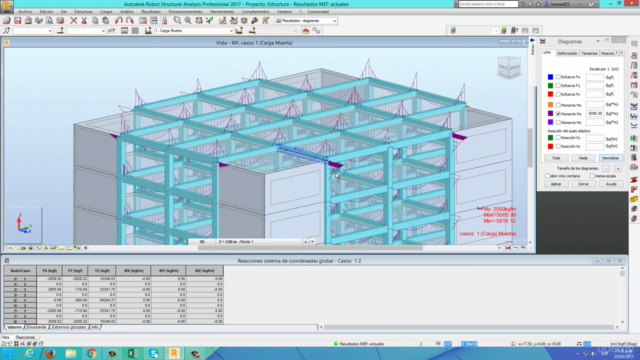640x360 pixels.
Task: Open the 'Resultados - diagramas' layout dropdown
Action: (x=334, y=20)
